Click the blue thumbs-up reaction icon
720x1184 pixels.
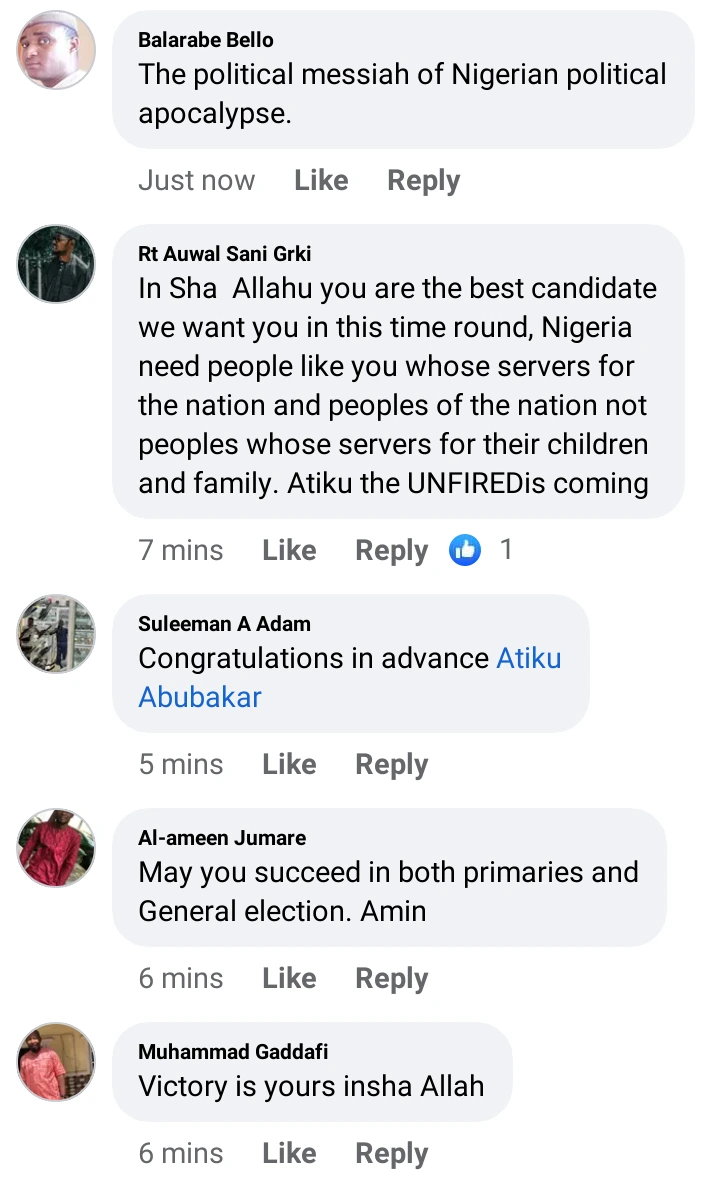pyautogui.click(x=465, y=549)
